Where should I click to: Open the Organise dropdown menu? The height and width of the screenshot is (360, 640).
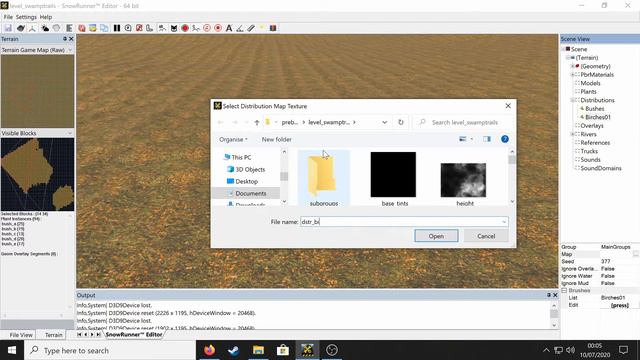(233, 139)
